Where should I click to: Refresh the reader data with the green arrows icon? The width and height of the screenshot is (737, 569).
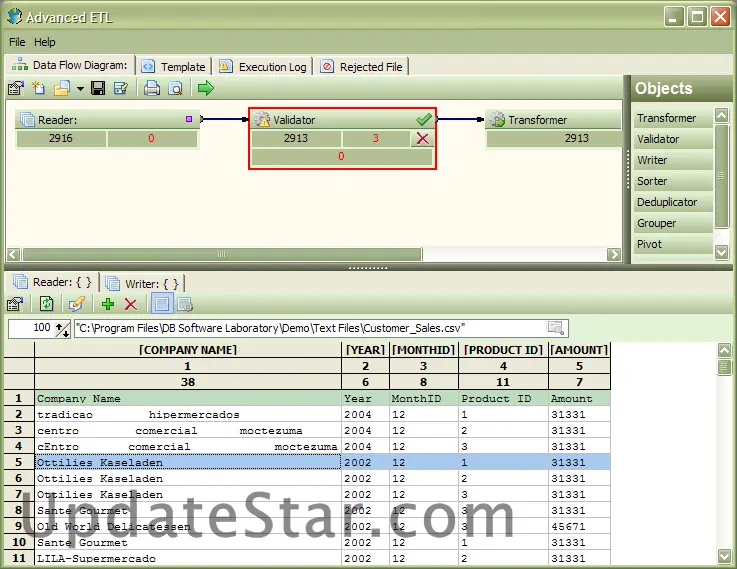click(46, 304)
